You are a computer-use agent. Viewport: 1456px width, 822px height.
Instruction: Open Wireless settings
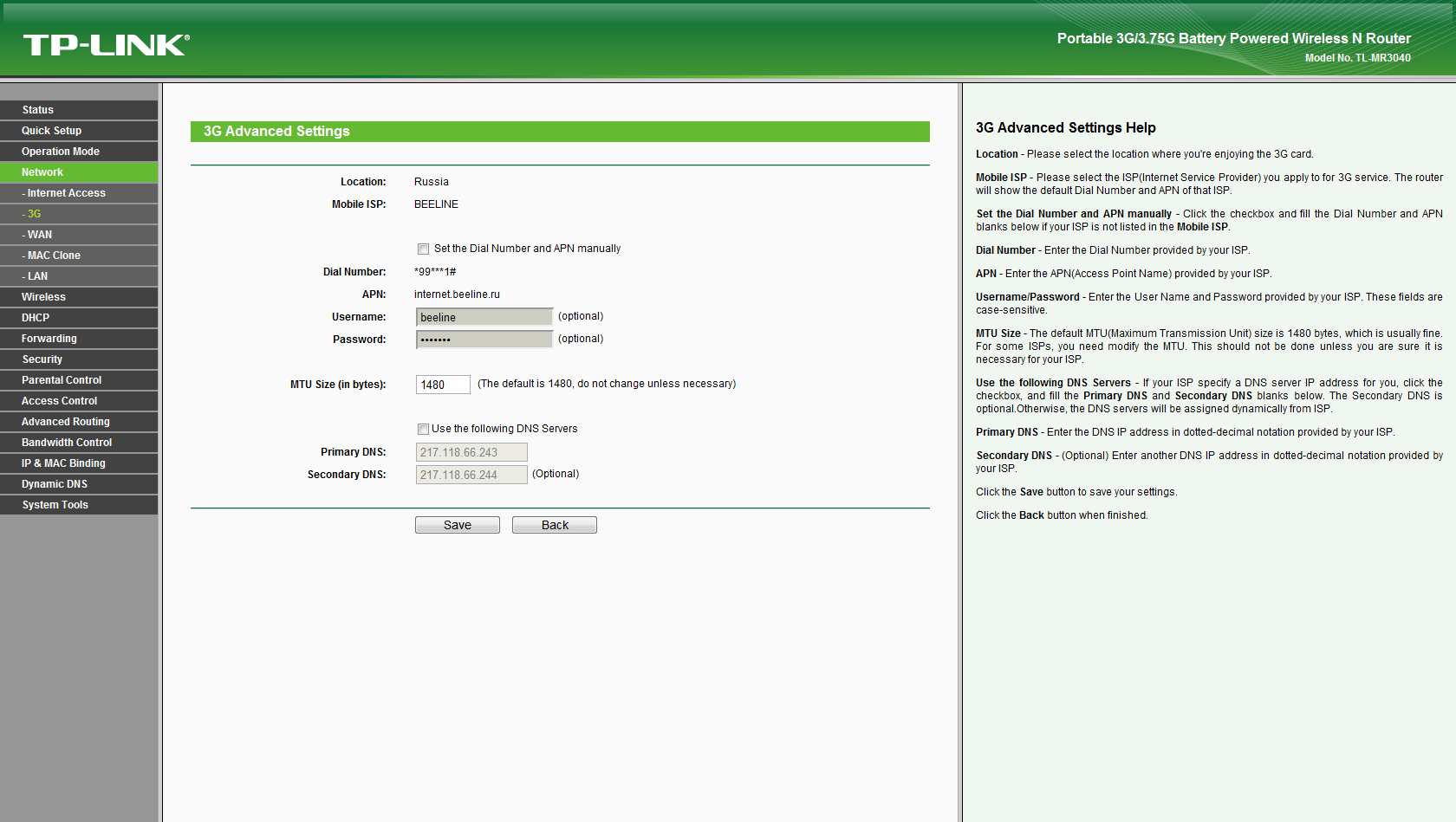click(79, 297)
